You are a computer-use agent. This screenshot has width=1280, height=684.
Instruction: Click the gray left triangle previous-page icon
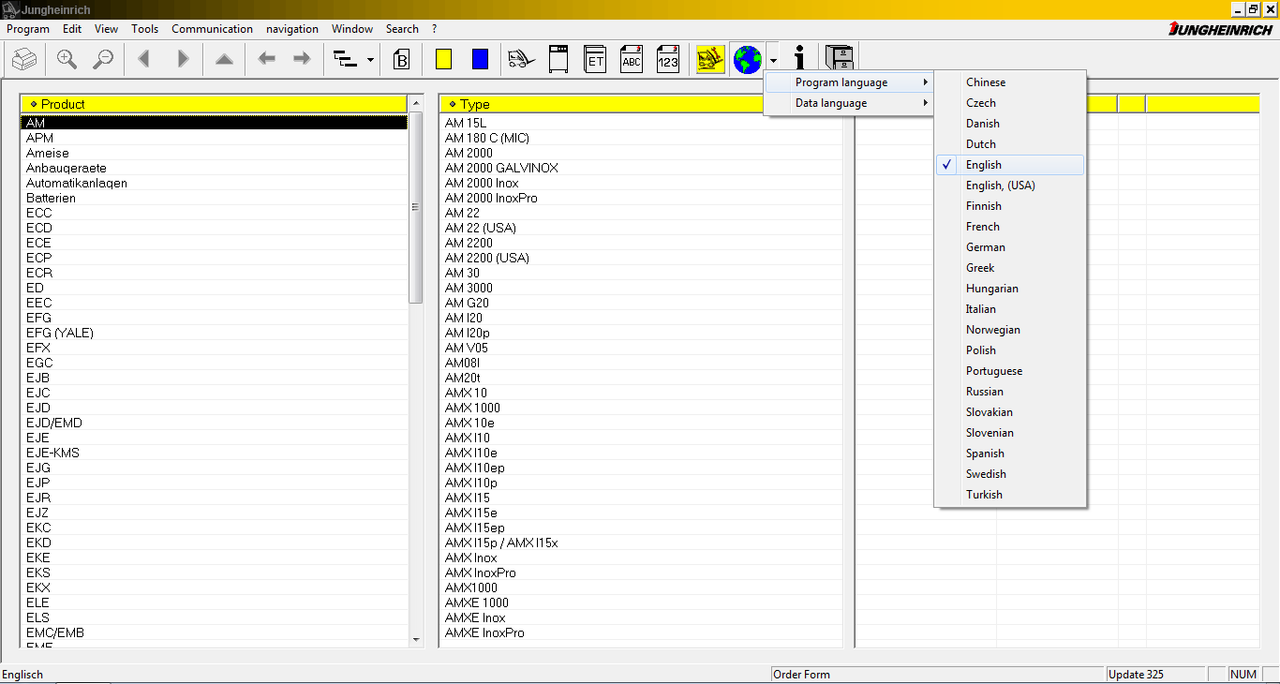pos(144,59)
